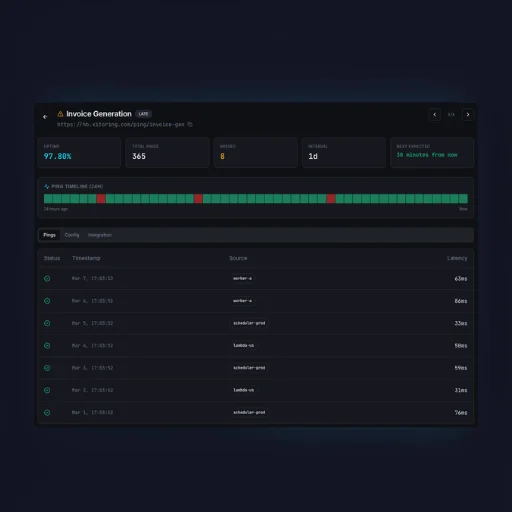The width and height of the screenshot is (512, 512).
Task: Click the Total Pings value 365
Action: pos(139,156)
